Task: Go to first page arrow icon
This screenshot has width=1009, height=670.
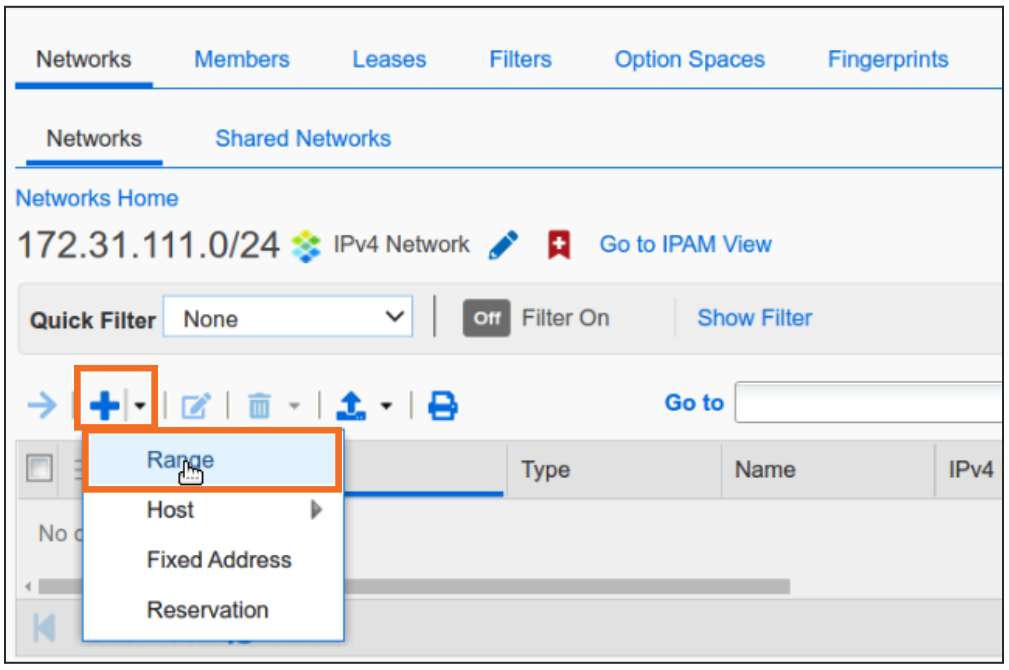Action: click(45, 627)
